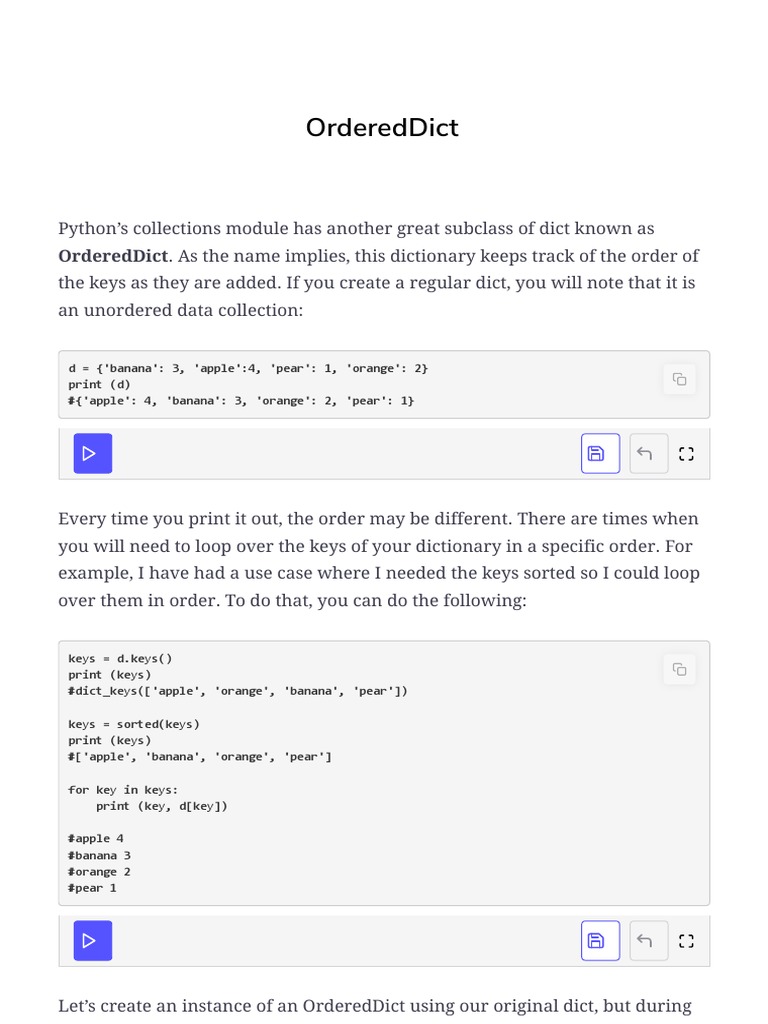The height and width of the screenshot is (1024, 768).
Task: Copy the banana dictionary code snippet
Action: point(680,379)
